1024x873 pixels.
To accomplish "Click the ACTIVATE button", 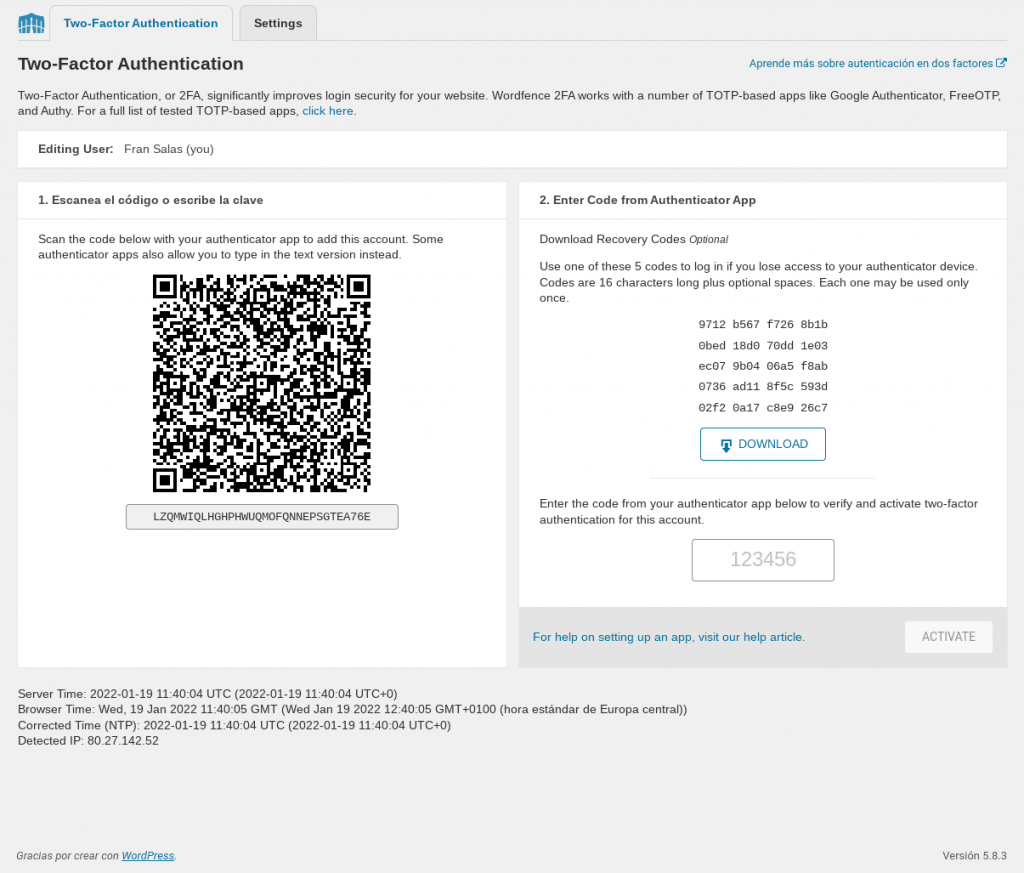I will click(x=948, y=637).
